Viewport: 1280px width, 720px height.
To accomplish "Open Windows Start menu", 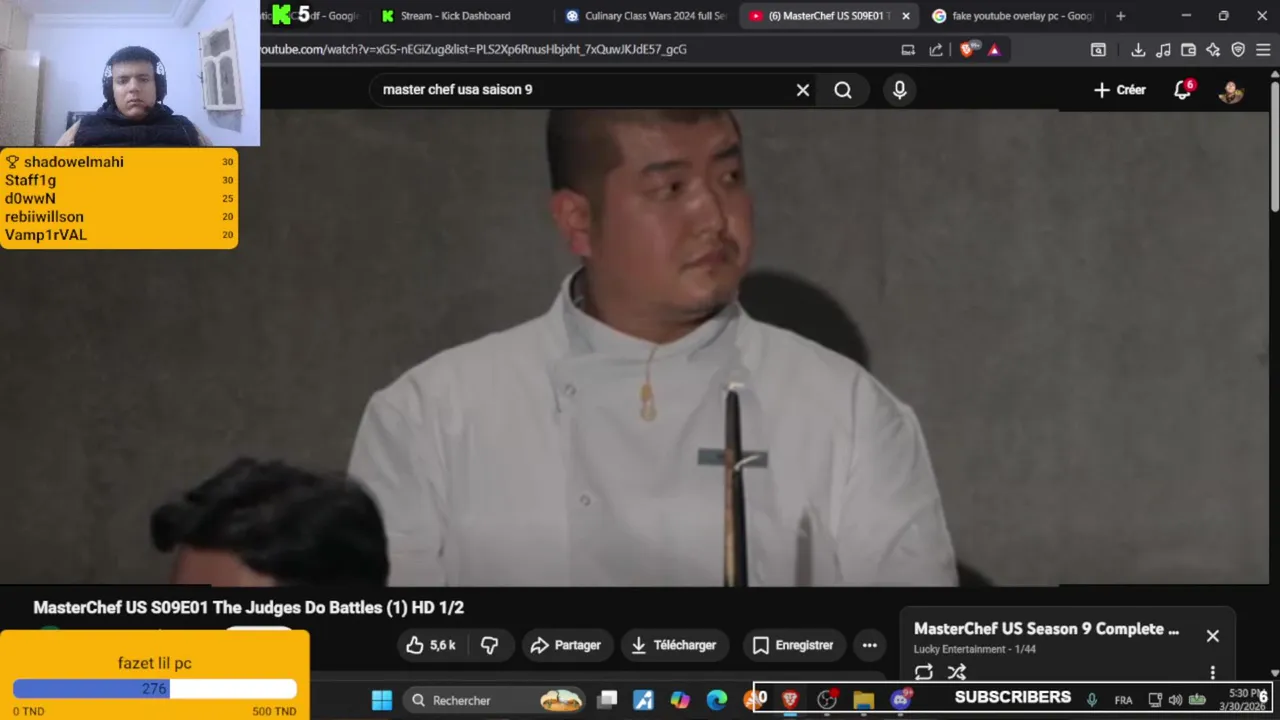I will tap(382, 700).
